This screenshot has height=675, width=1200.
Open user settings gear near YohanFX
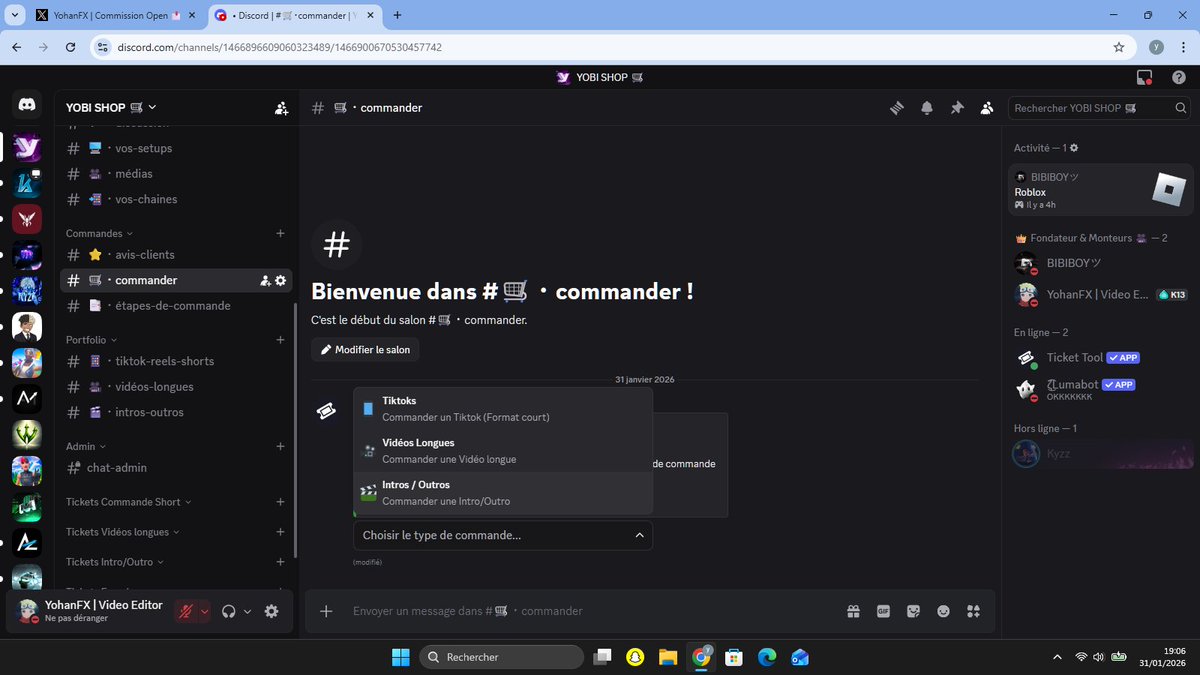[x=271, y=610]
